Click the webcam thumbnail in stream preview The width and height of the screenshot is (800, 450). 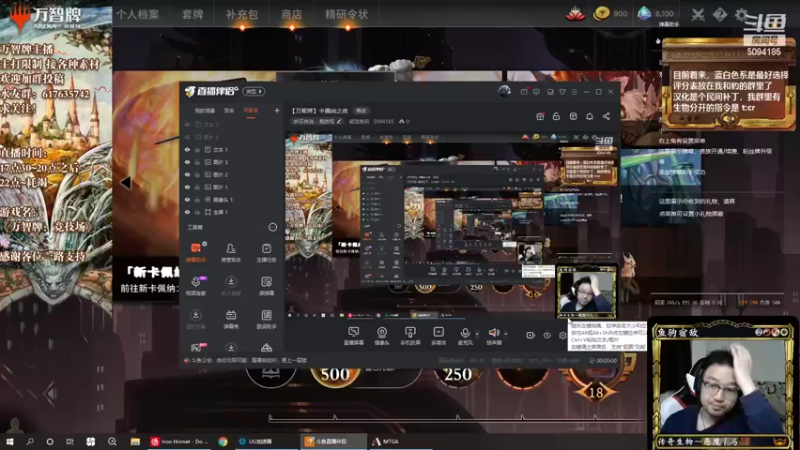586,293
